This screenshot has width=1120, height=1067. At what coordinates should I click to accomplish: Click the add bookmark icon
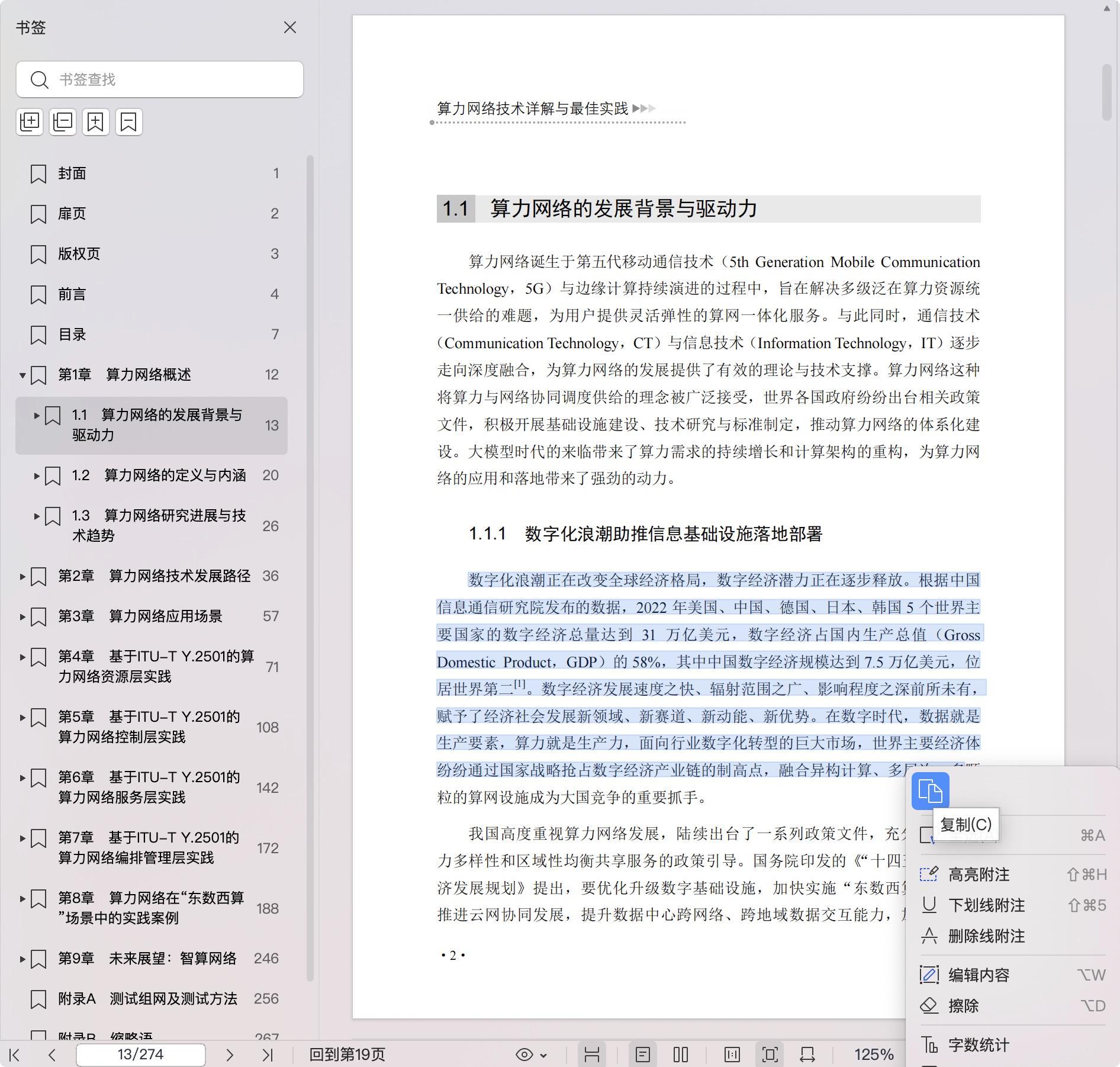pos(96,122)
